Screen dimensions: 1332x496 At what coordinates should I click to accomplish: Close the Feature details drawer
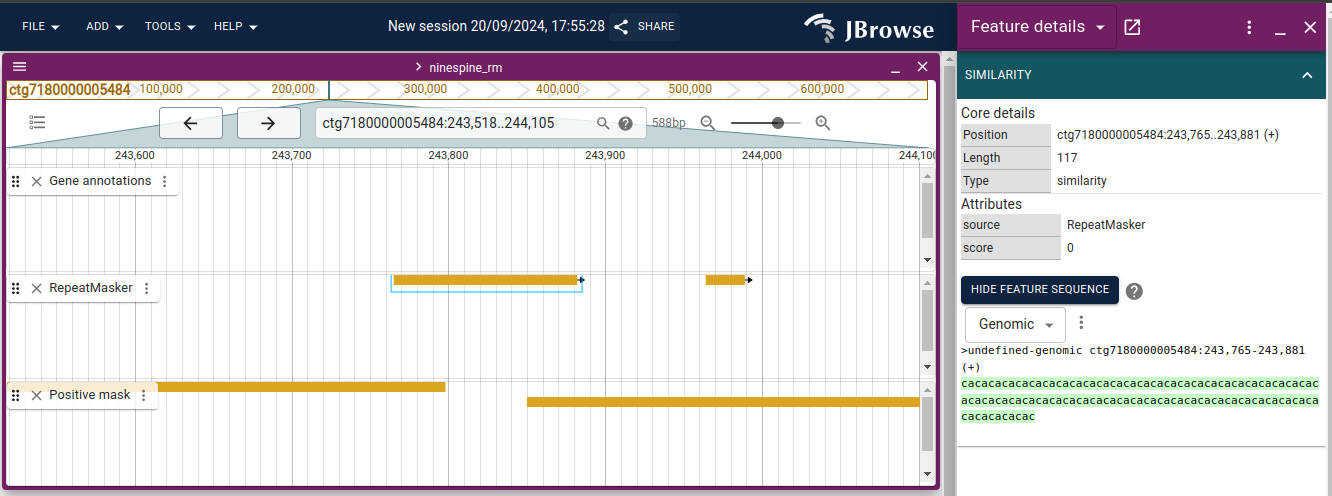1310,27
